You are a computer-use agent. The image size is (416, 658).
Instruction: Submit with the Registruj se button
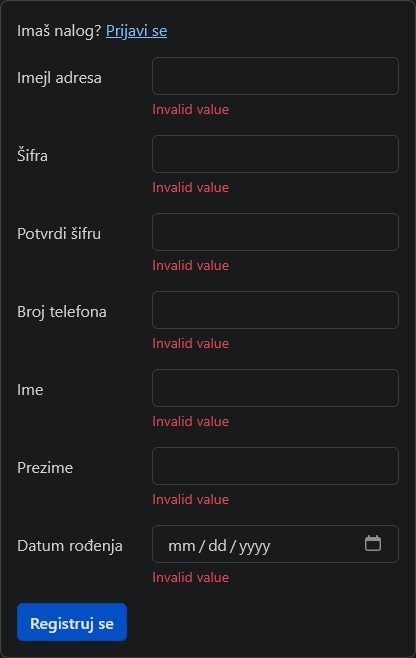[72, 622]
